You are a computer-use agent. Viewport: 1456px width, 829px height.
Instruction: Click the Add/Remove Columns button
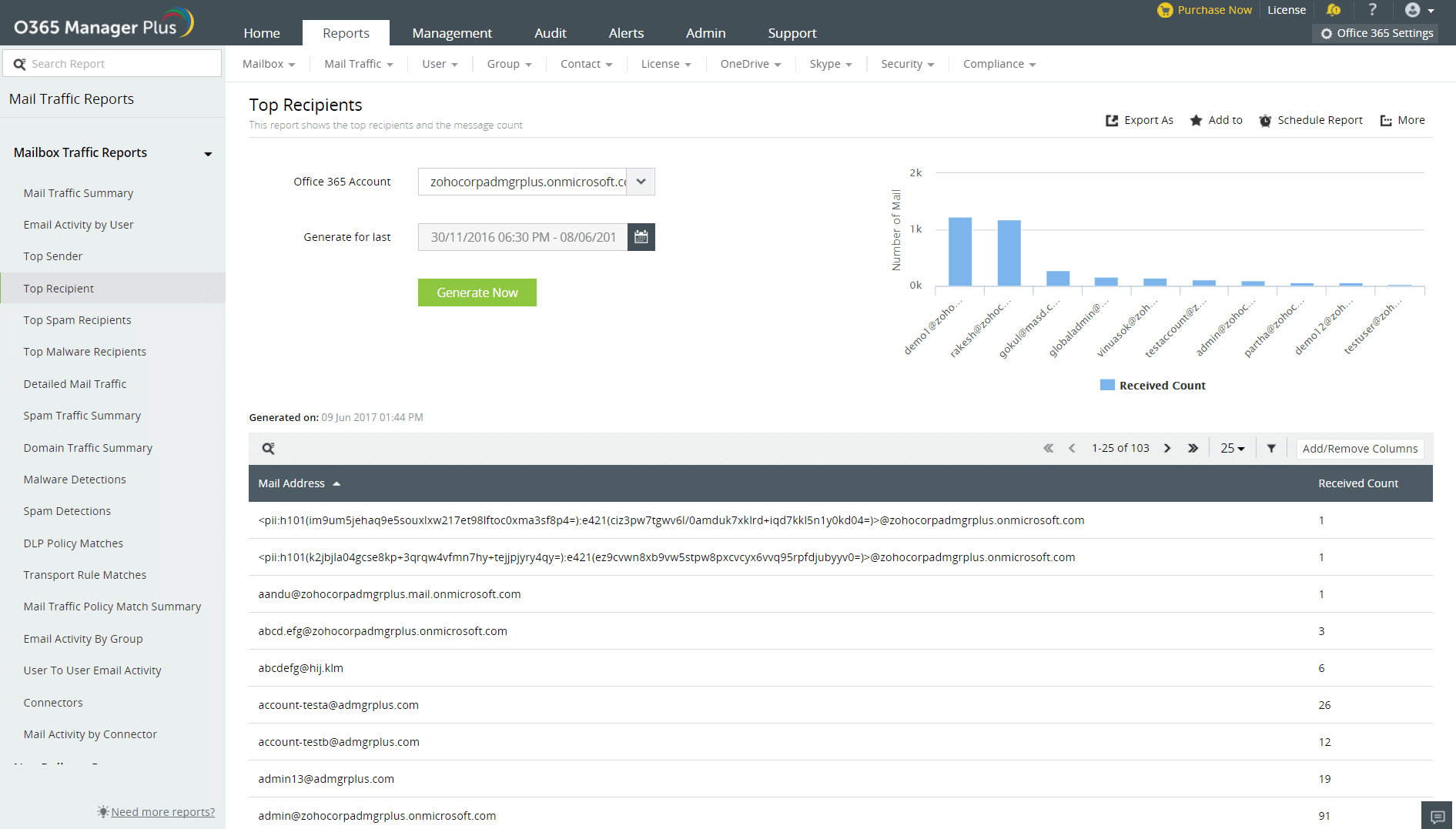pos(1361,449)
